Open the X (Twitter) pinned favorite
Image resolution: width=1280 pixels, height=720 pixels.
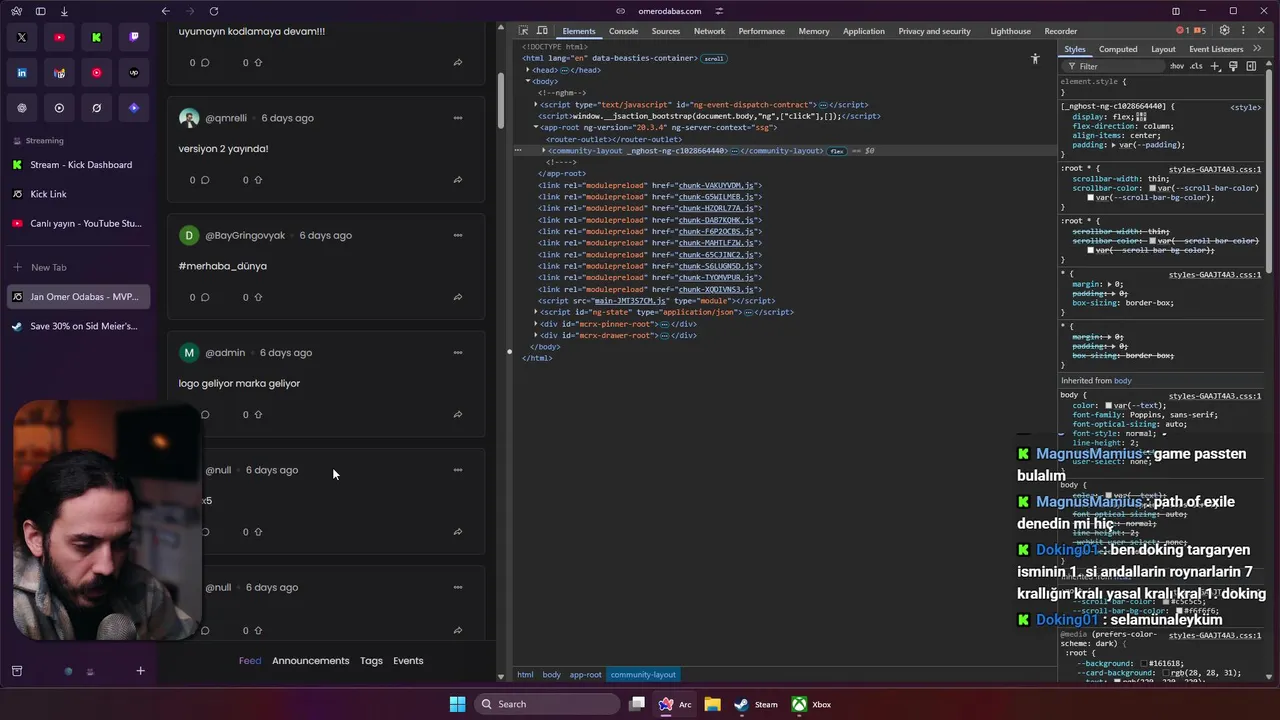pos(22,37)
